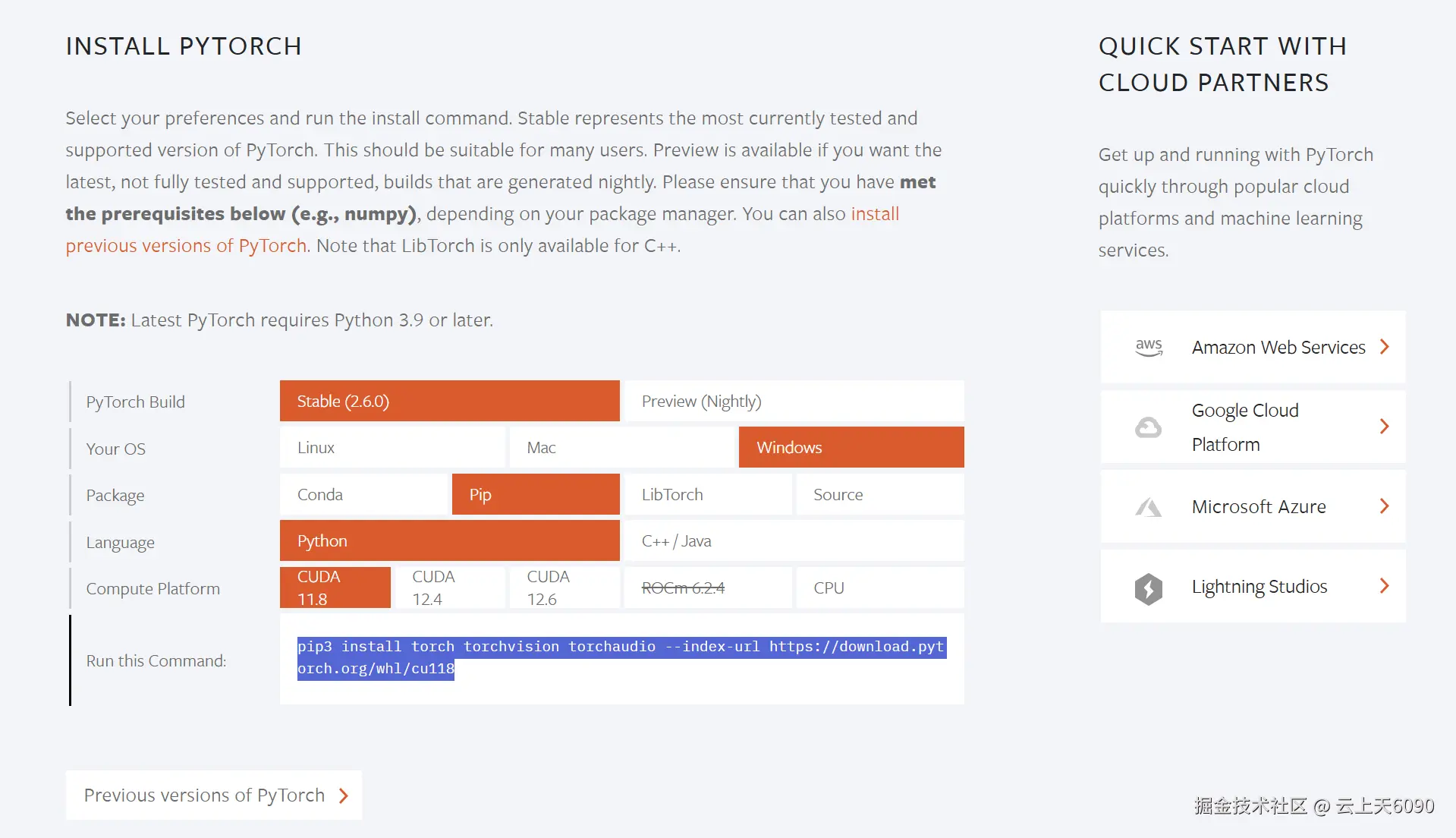The image size is (1456, 838).
Task: Open Amazon Web Services chevron arrow
Action: (1385, 347)
